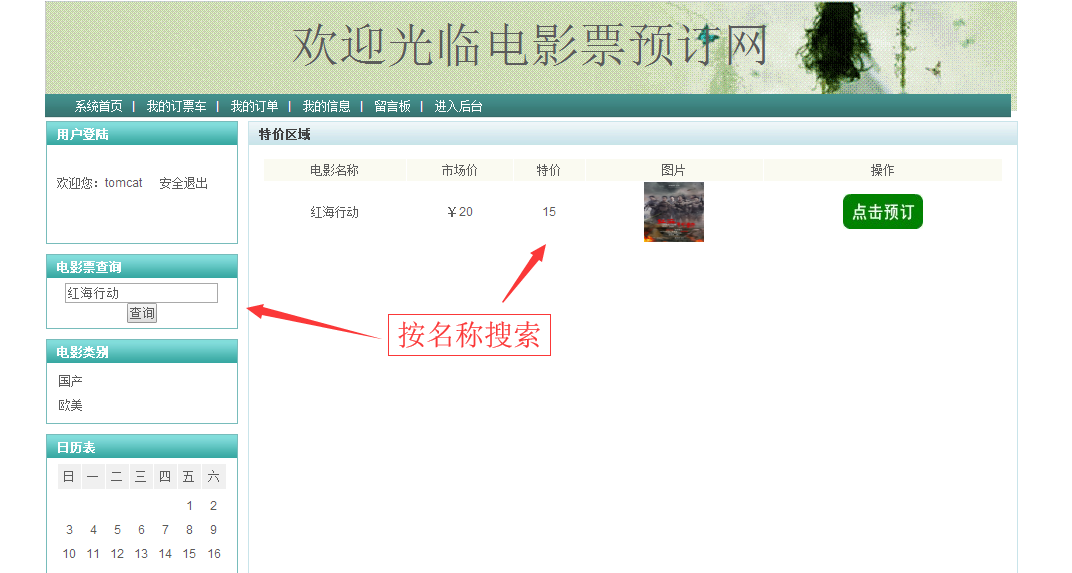Click the 安全退出 logout link

coord(183,183)
